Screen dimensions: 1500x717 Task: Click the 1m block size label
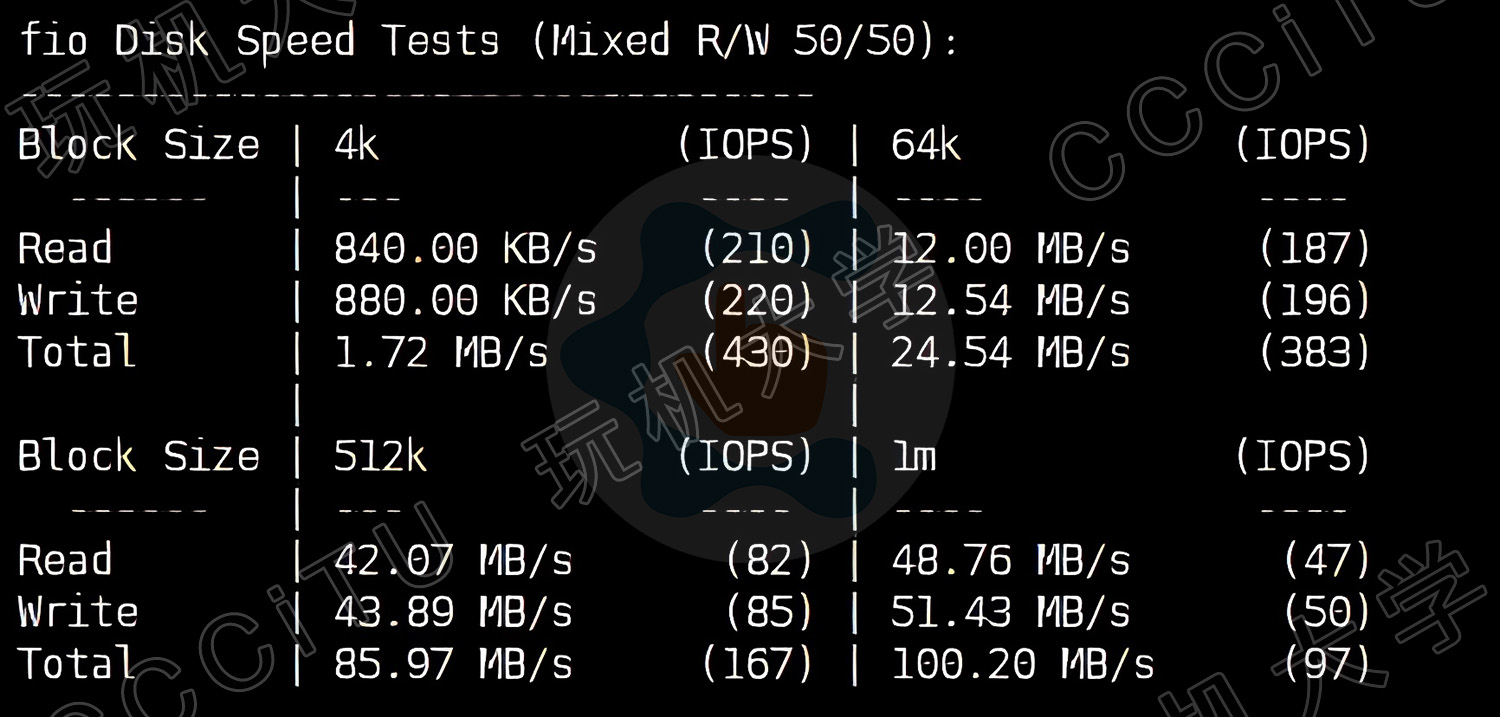coord(914,457)
